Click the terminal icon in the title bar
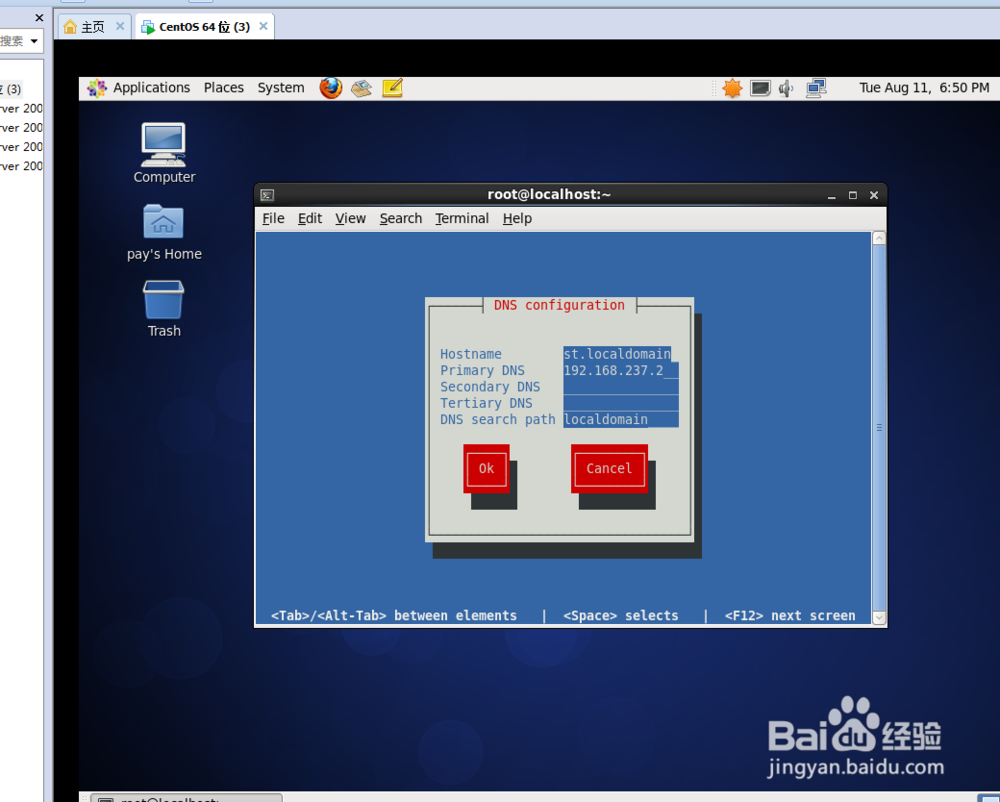Screen dimensions: 1000x802 pos(265,194)
